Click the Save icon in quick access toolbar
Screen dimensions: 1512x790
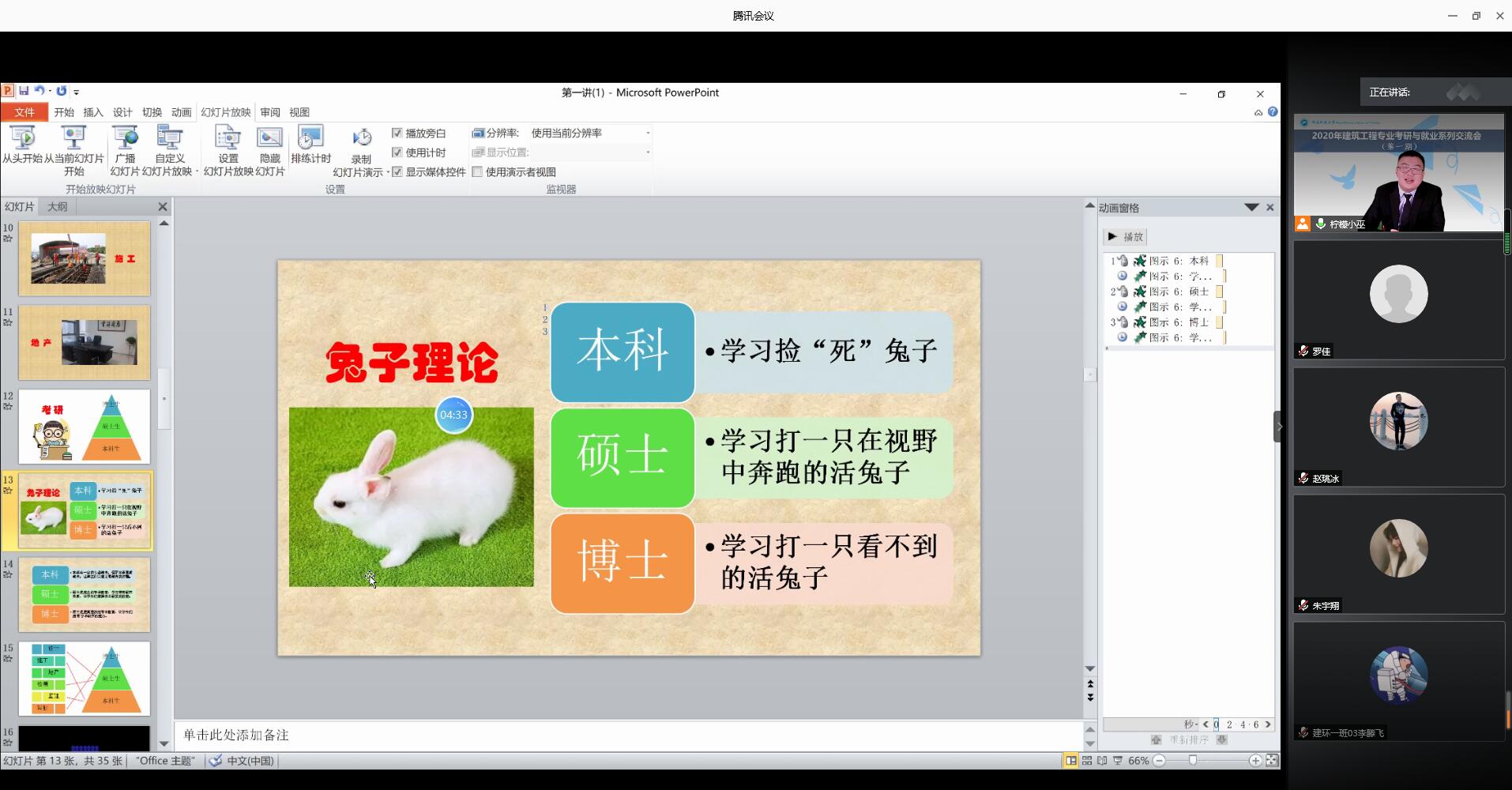tap(23, 91)
